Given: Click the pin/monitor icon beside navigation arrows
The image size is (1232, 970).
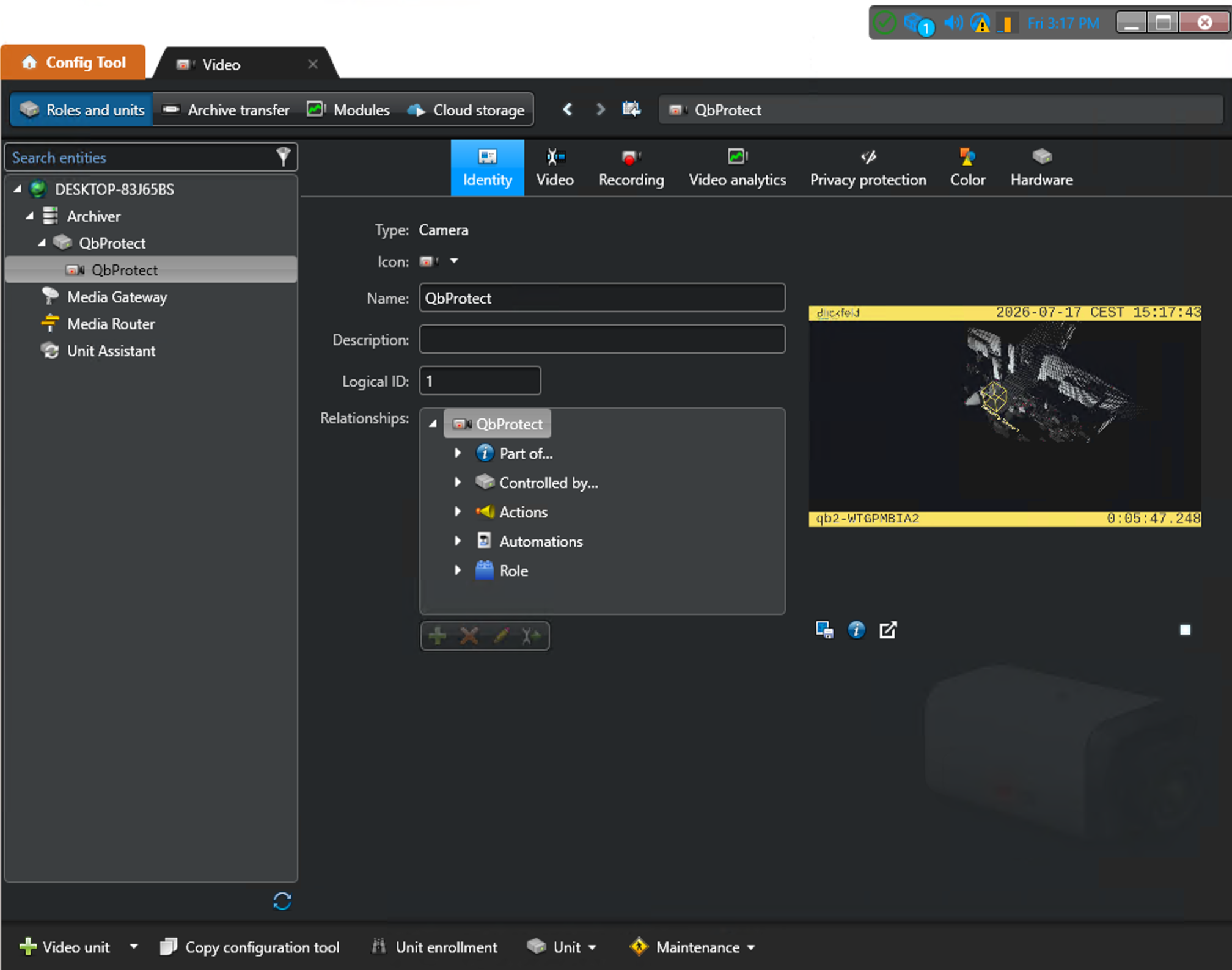Looking at the screenshot, I should click(631, 109).
